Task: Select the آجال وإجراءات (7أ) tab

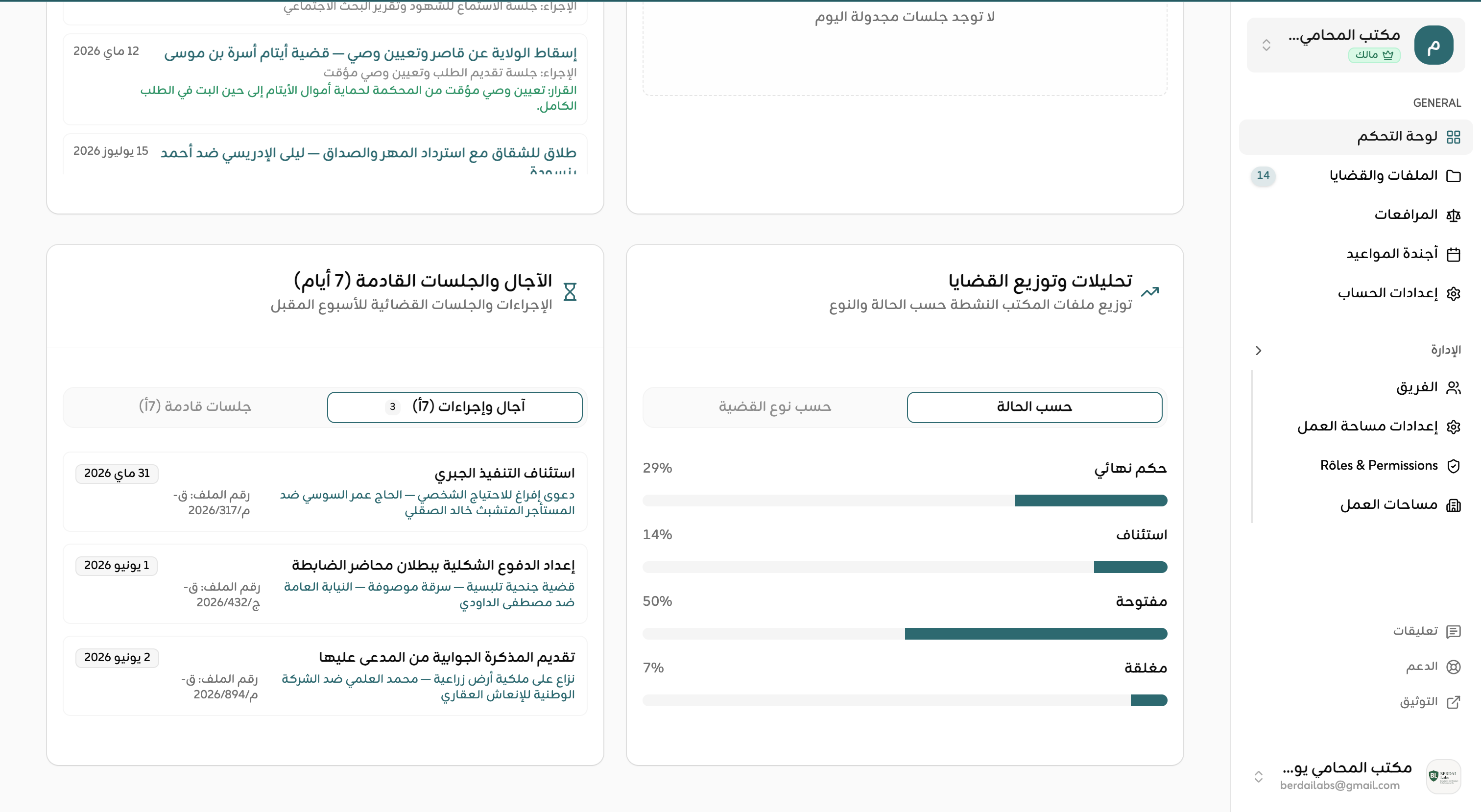Action: pos(455,406)
